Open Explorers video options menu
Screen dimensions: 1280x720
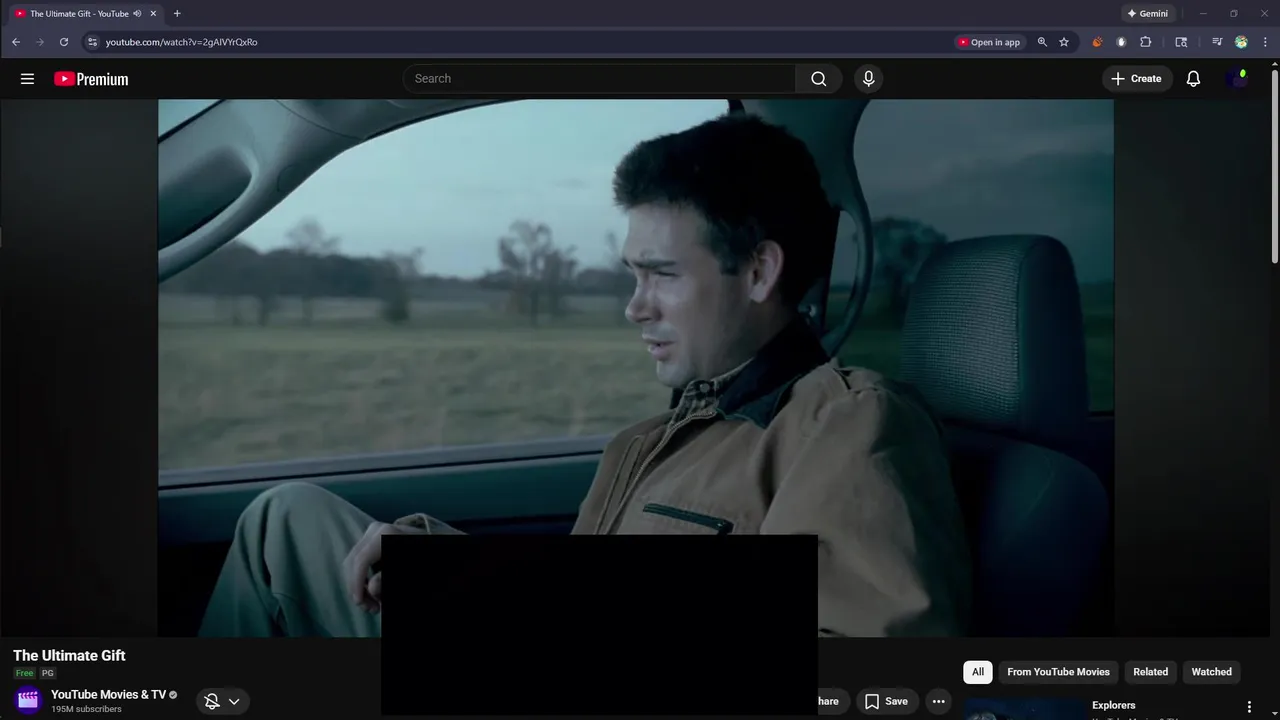click(x=1249, y=707)
